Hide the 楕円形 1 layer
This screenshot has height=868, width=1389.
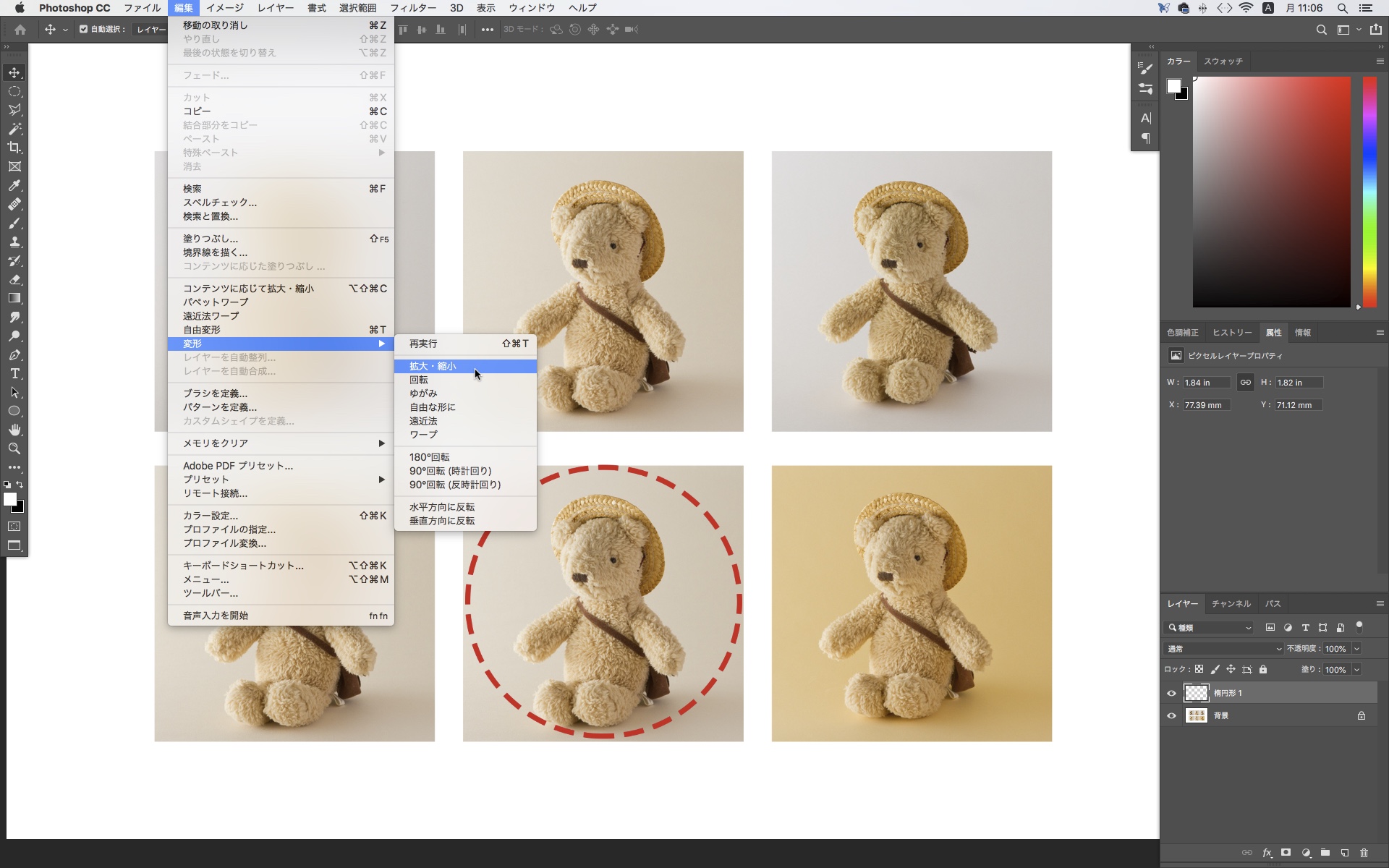click(1171, 693)
